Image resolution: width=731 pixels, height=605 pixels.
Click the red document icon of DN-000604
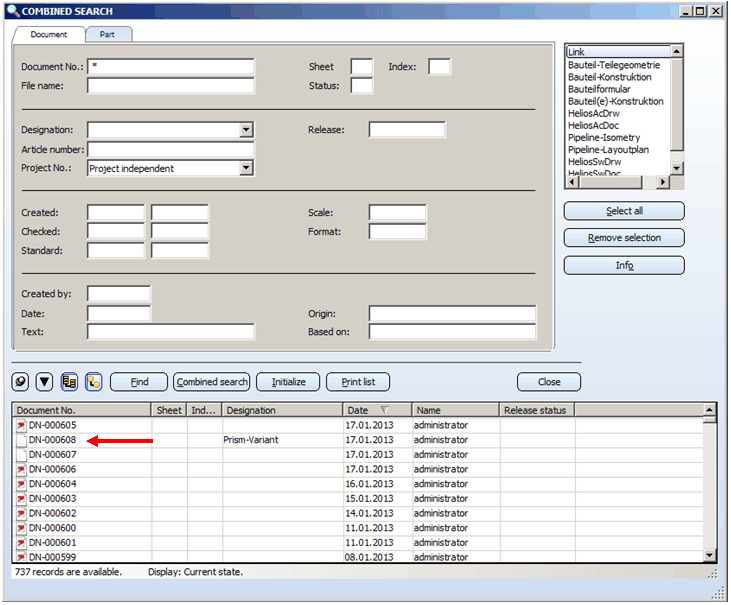[x=21, y=484]
